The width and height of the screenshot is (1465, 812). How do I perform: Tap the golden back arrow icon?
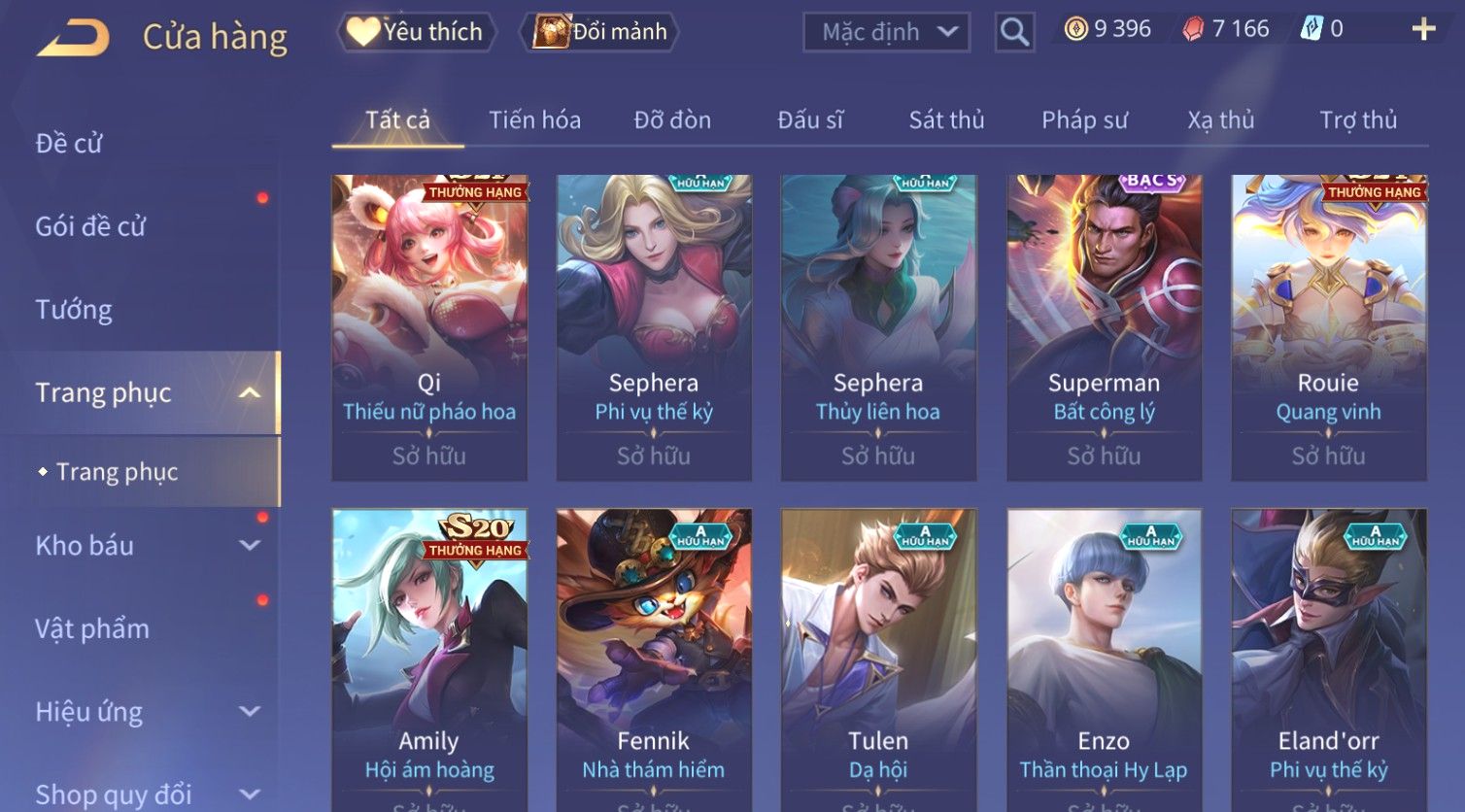pyautogui.click(x=73, y=38)
